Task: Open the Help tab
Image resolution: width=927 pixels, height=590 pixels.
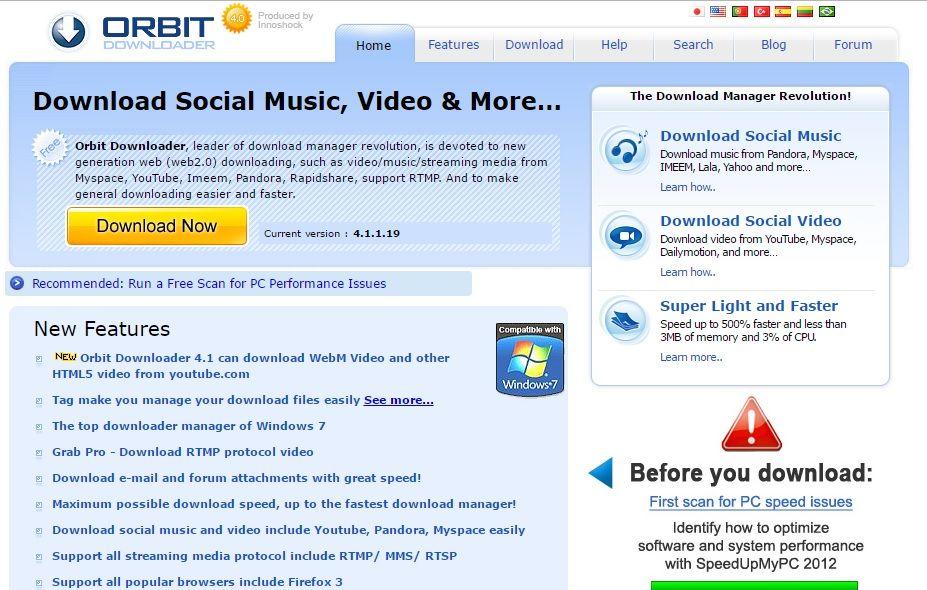Action: [614, 44]
